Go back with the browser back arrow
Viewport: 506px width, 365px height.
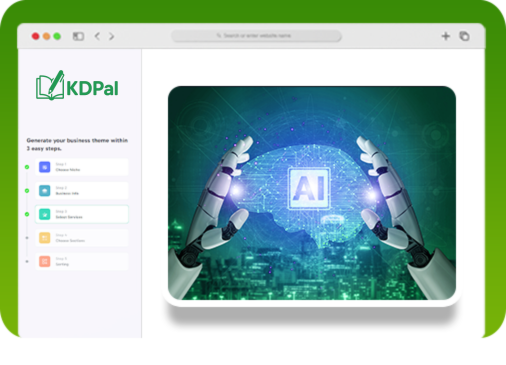pyautogui.click(x=97, y=36)
